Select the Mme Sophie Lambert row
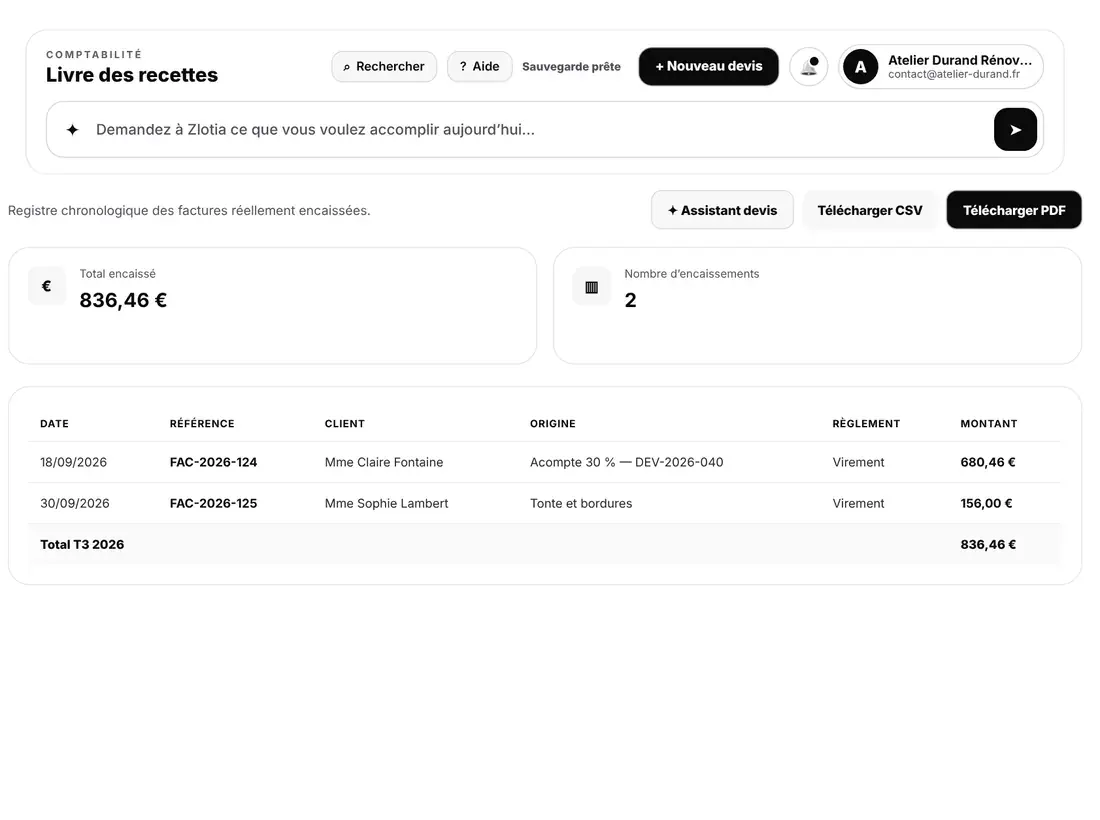This screenshot has height=820, width=1100. point(544,503)
